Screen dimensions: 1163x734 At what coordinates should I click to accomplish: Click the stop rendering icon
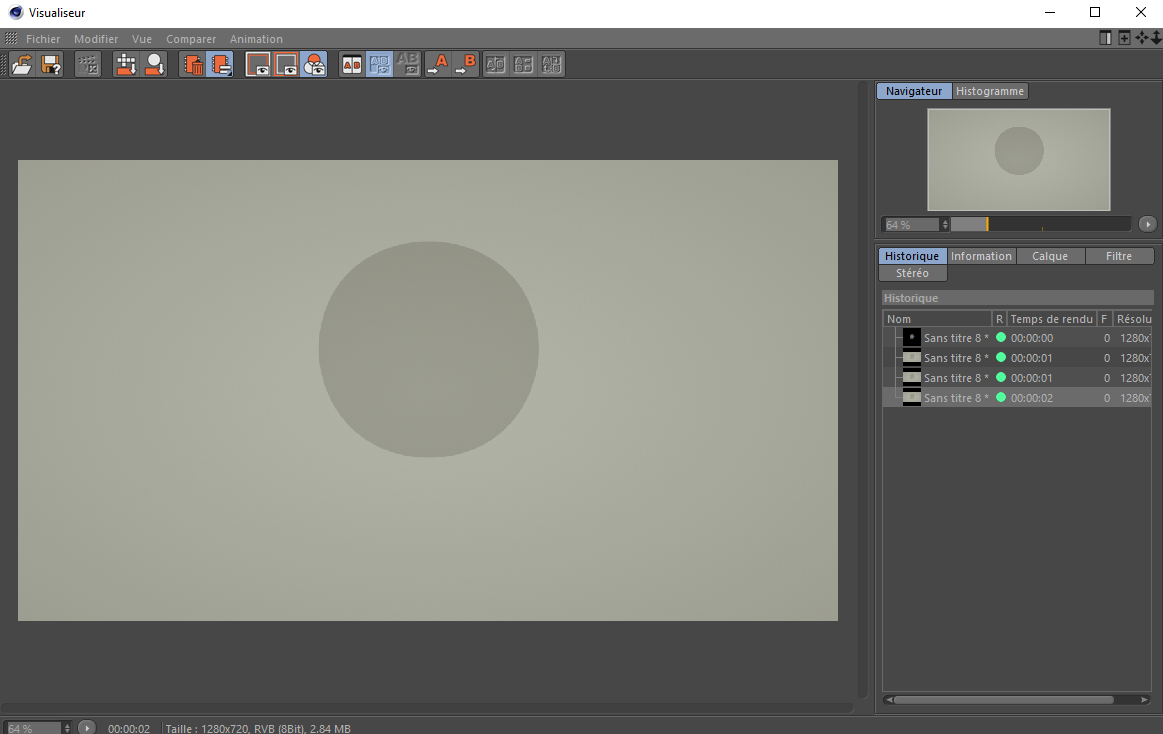point(88,65)
